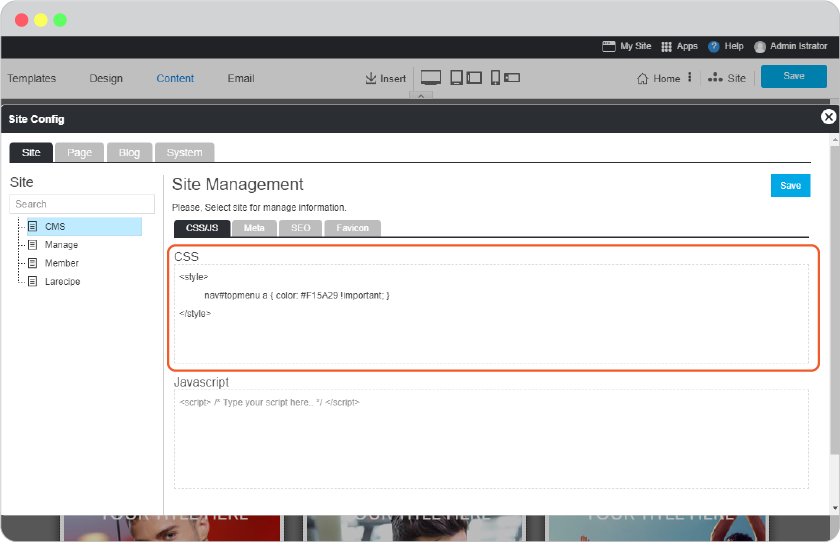The height and width of the screenshot is (542, 840).
Task: Click the nav#topmenu CSS rule line
Action: pos(297,296)
